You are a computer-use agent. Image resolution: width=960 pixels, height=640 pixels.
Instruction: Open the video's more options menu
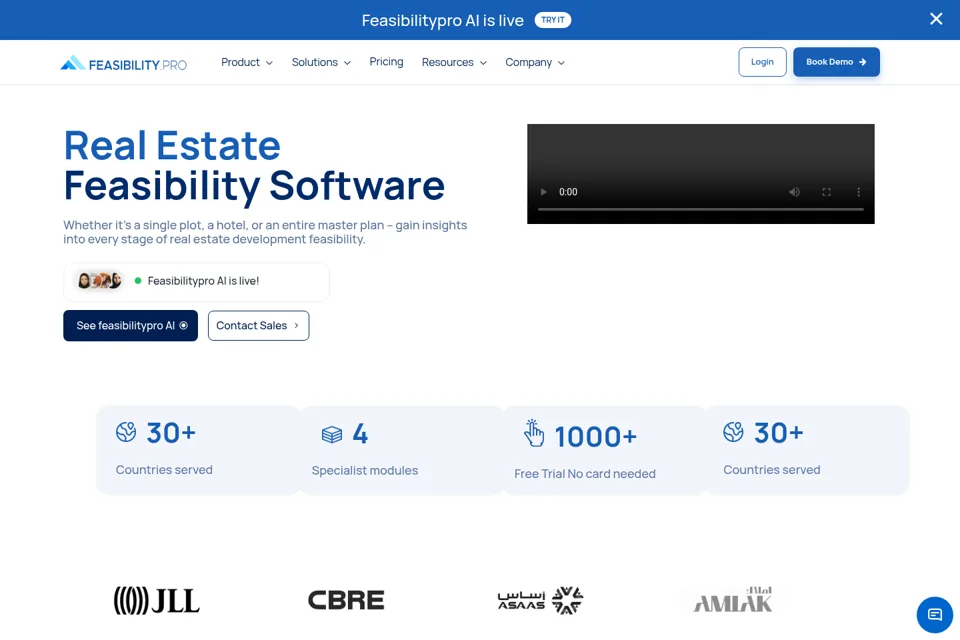(x=858, y=192)
